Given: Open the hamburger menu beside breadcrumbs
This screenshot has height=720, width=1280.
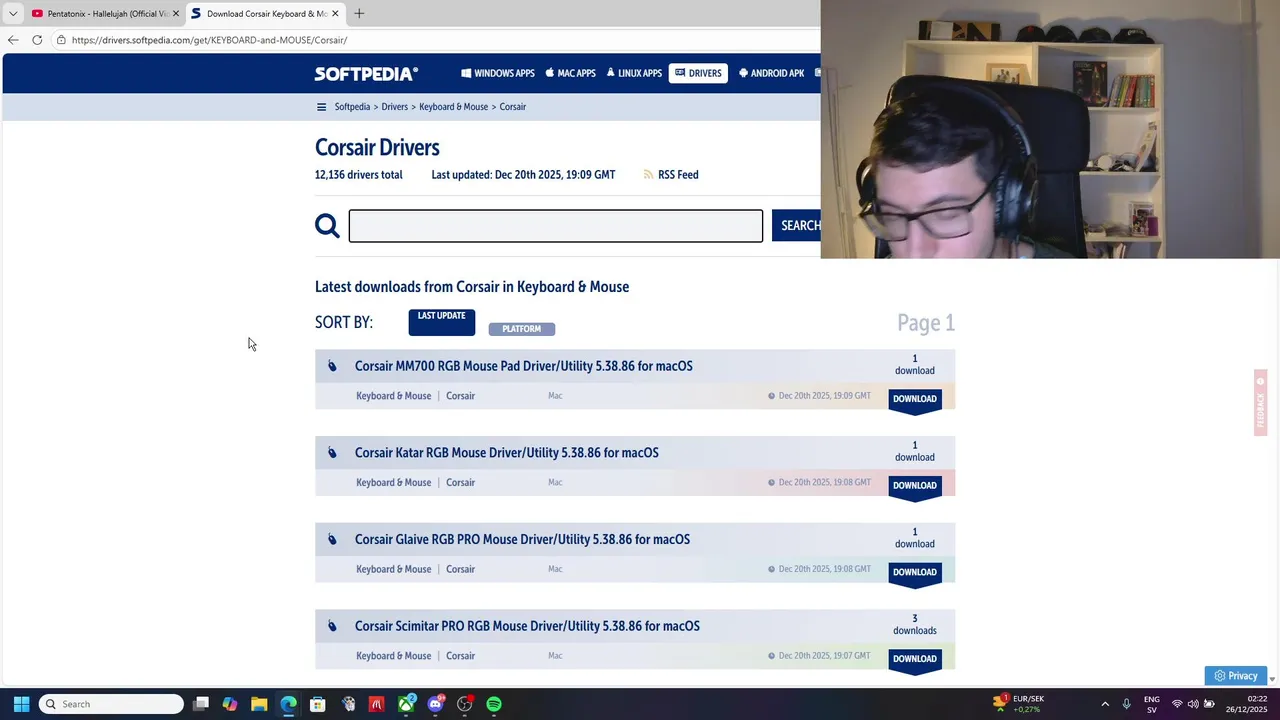Looking at the screenshot, I should click(321, 107).
